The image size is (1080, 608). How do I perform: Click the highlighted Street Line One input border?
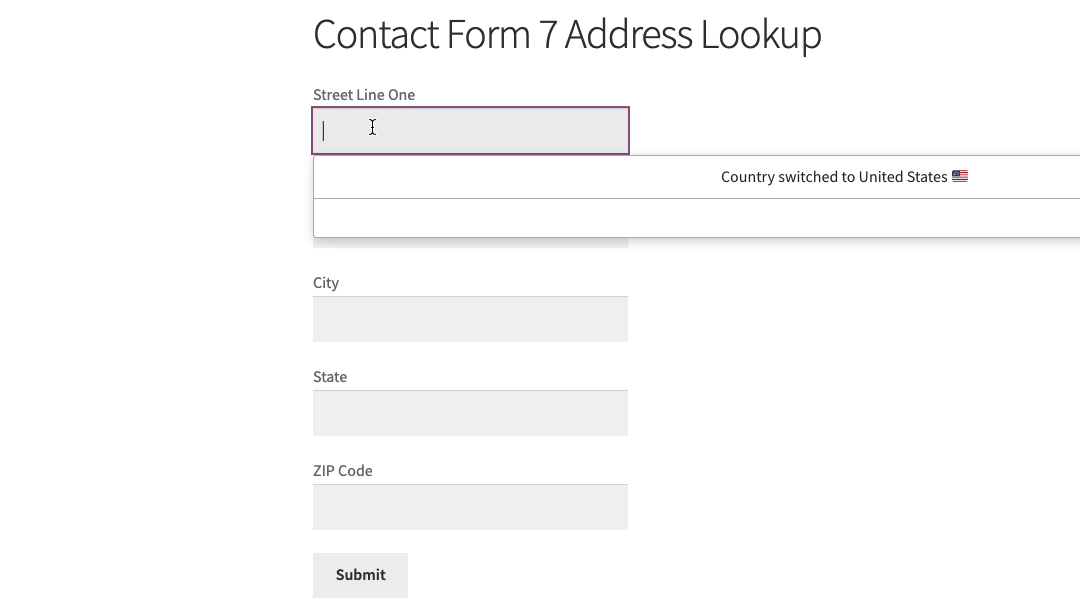point(470,106)
